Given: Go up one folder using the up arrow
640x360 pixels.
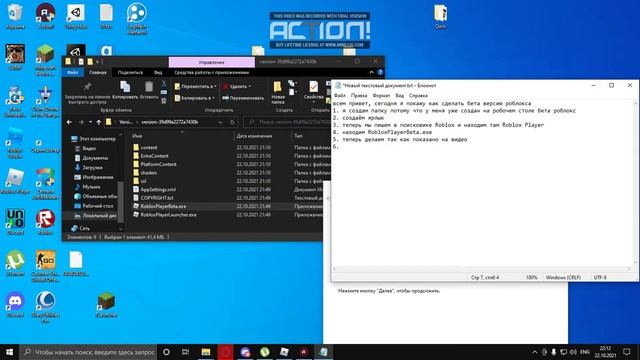Looking at the screenshot, I should coord(99,122).
